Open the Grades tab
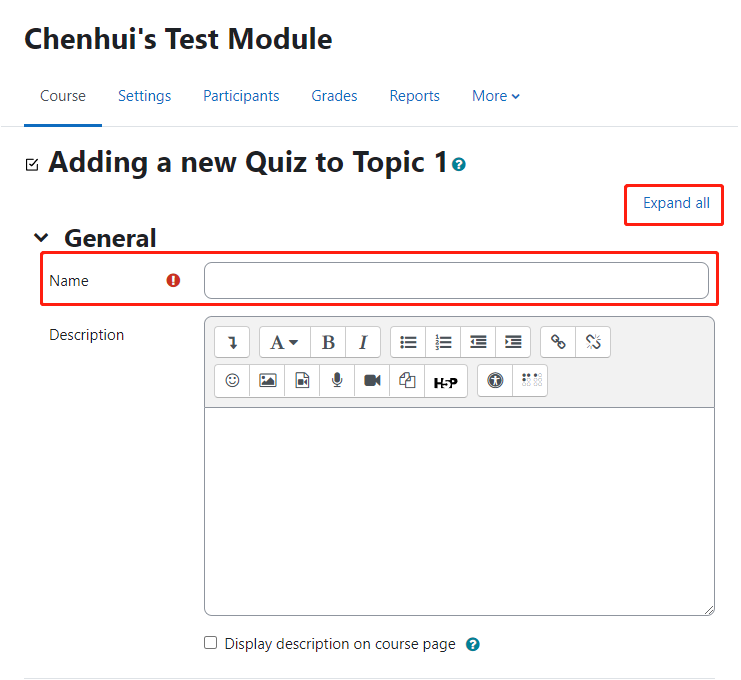The height and width of the screenshot is (680, 741). pyautogui.click(x=334, y=96)
